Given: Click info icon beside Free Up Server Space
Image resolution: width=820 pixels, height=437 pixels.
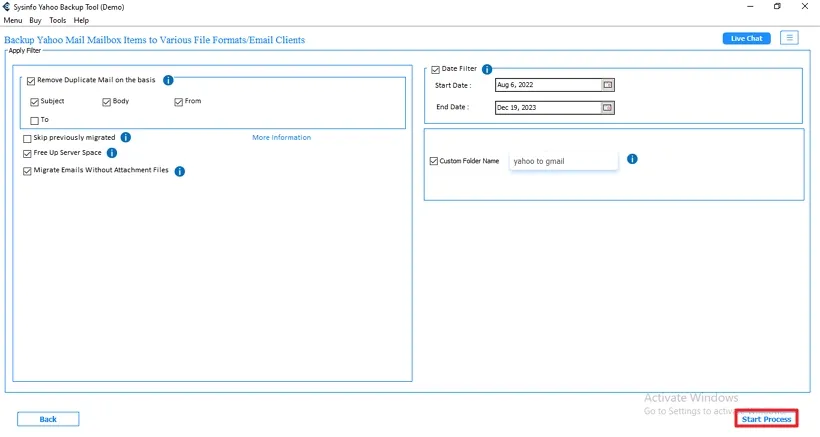Looking at the screenshot, I should coord(112,153).
